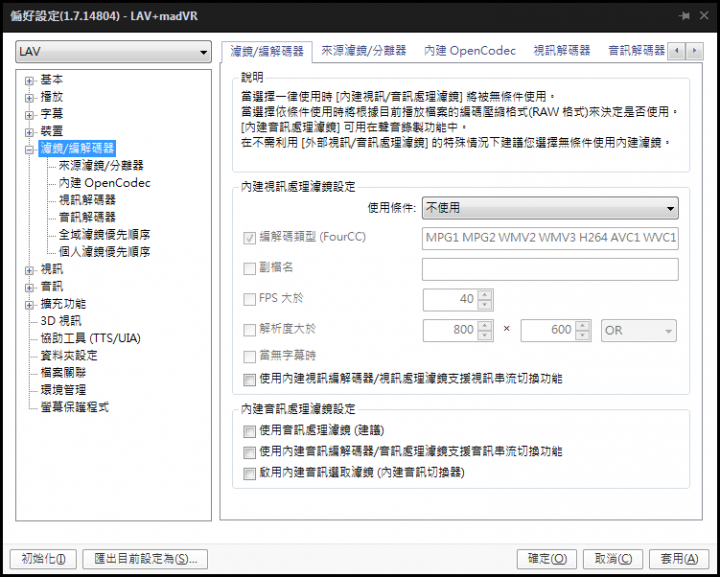Select 3D 視訊 in the tree
720x577 pixels.
click(x=61, y=321)
